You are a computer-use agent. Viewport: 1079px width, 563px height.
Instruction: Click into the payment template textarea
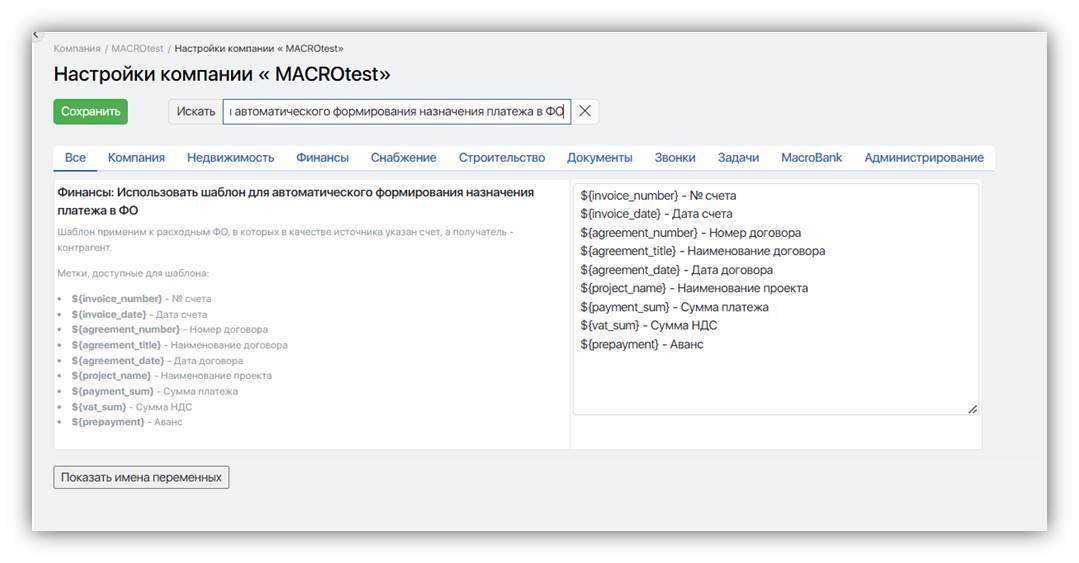coord(775,380)
